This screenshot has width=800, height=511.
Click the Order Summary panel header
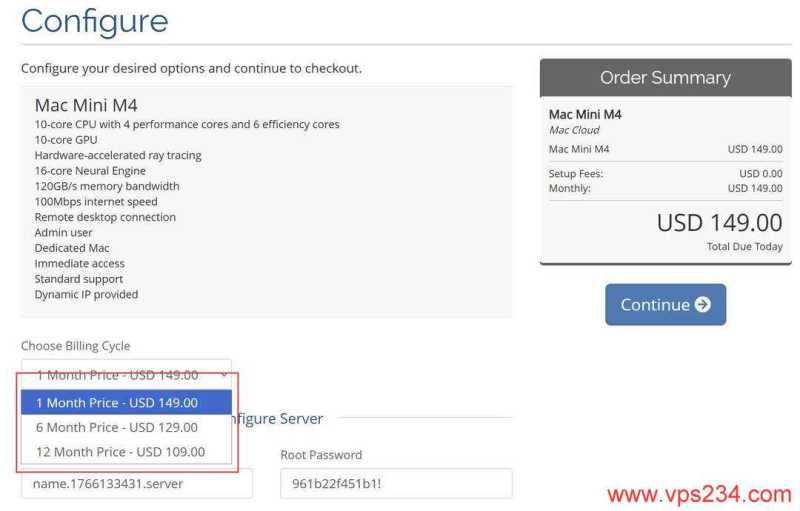tap(665, 78)
